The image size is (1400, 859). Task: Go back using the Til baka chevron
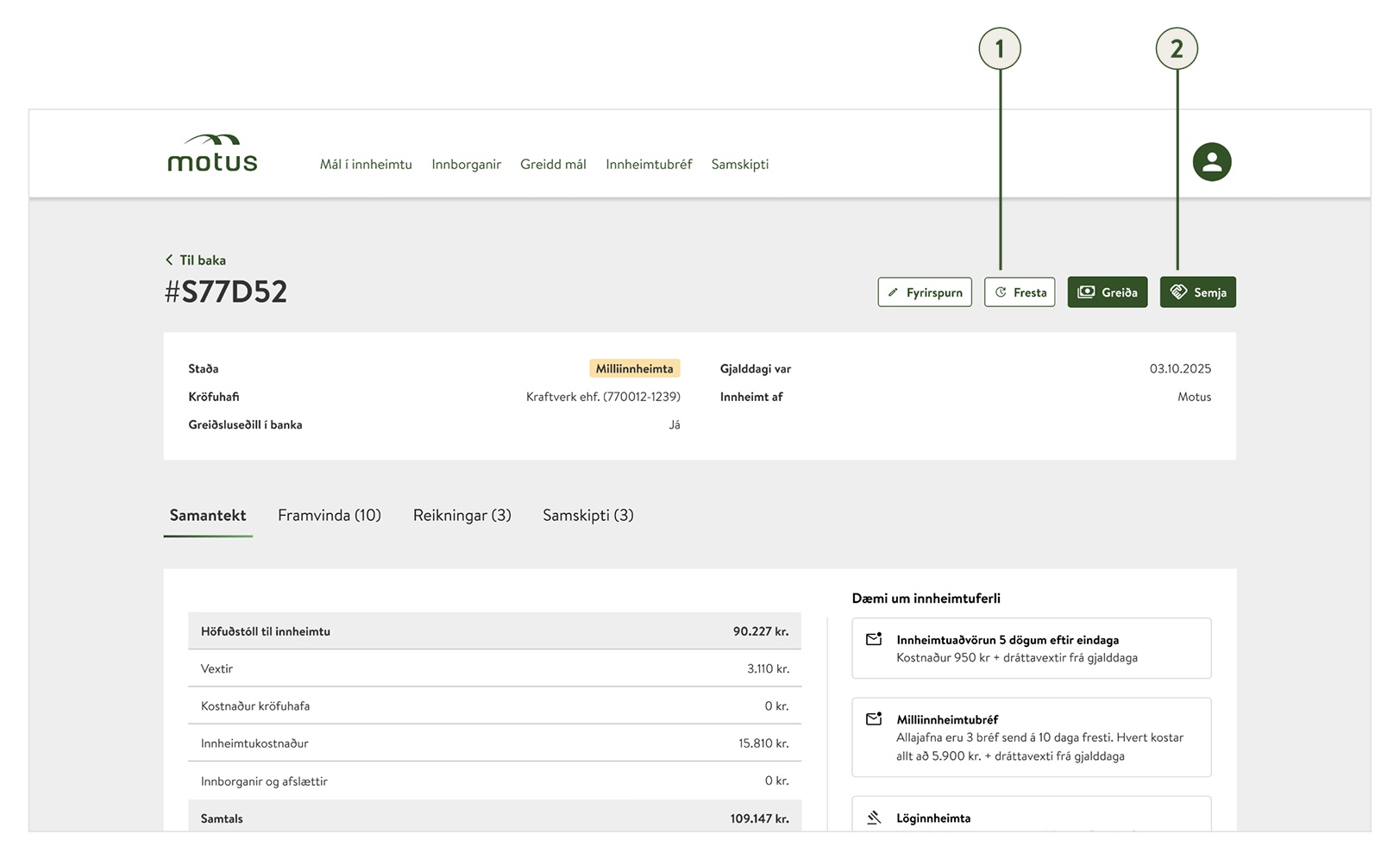click(170, 260)
